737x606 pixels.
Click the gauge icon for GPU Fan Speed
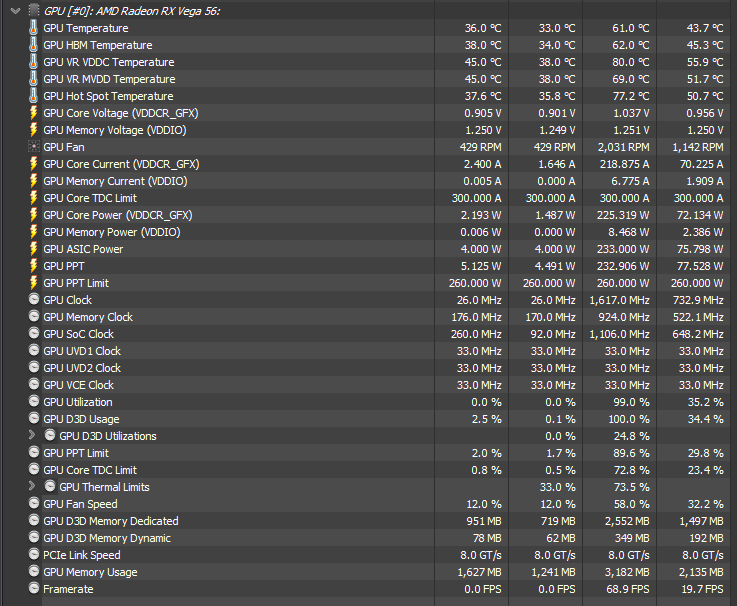tap(34, 503)
